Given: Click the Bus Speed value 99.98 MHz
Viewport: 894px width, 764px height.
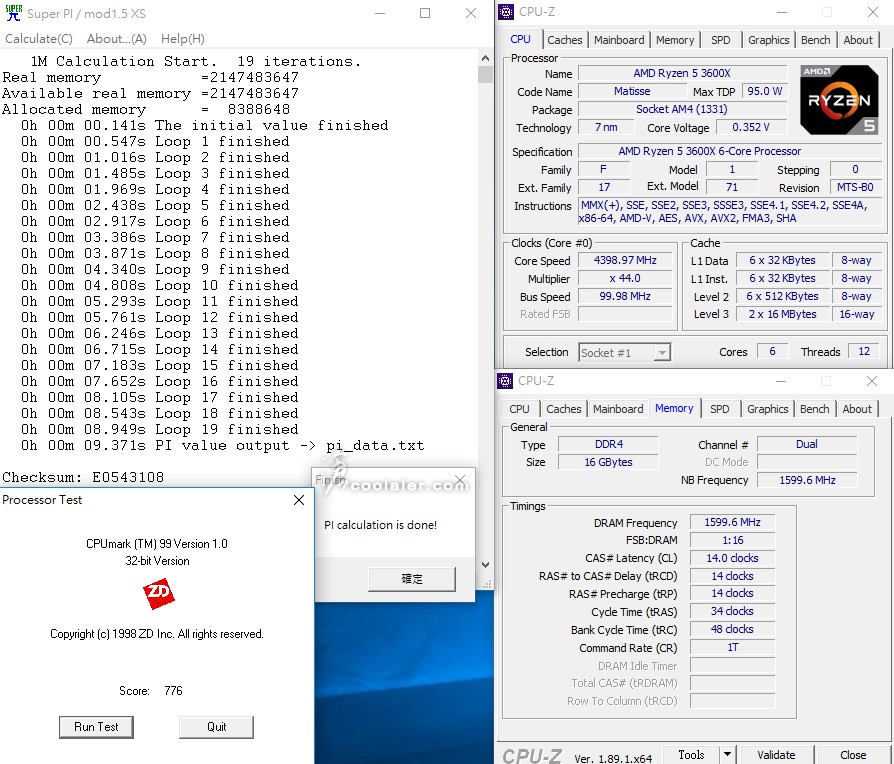Looking at the screenshot, I should 625,296.
